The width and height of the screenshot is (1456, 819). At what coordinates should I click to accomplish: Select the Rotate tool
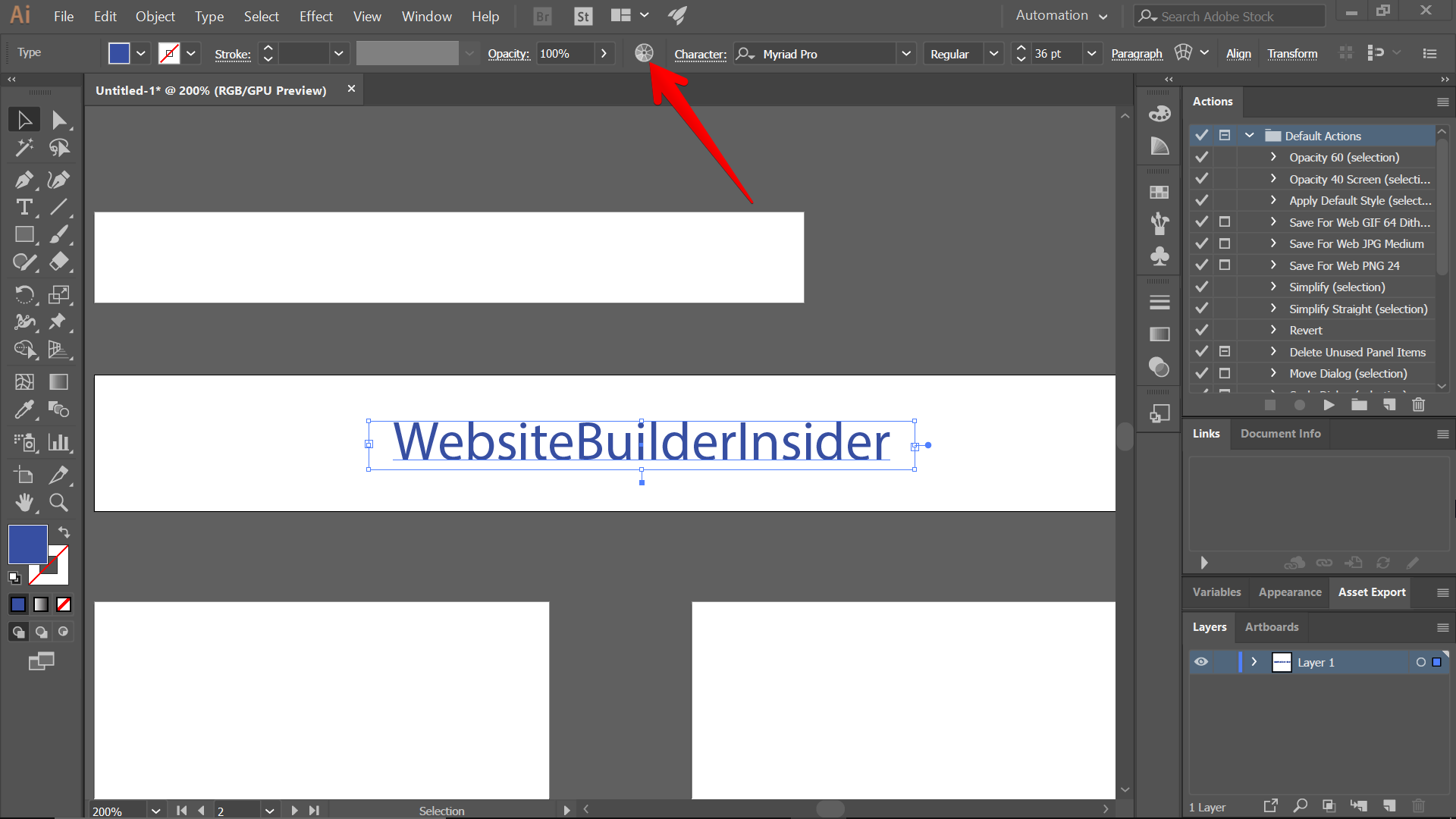tap(24, 294)
